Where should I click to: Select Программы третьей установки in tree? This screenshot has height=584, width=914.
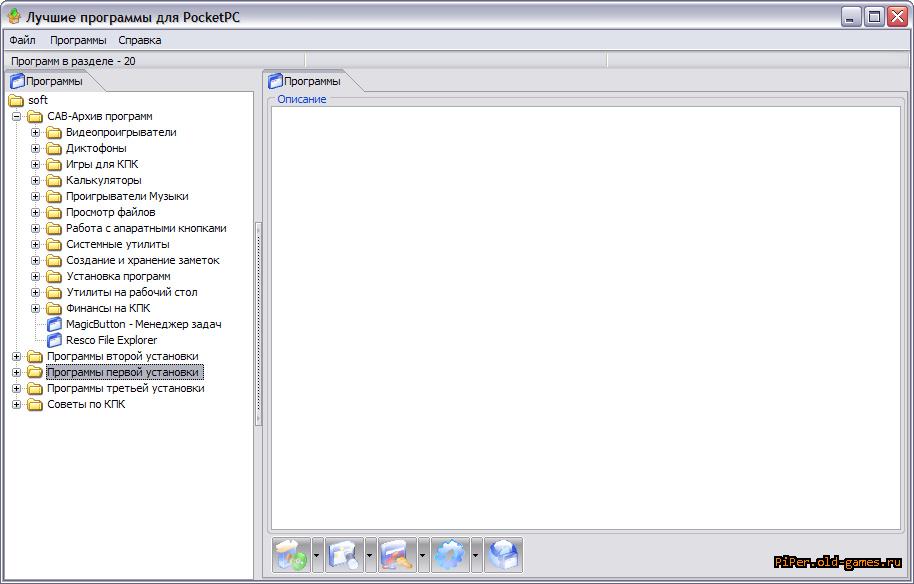(125, 388)
